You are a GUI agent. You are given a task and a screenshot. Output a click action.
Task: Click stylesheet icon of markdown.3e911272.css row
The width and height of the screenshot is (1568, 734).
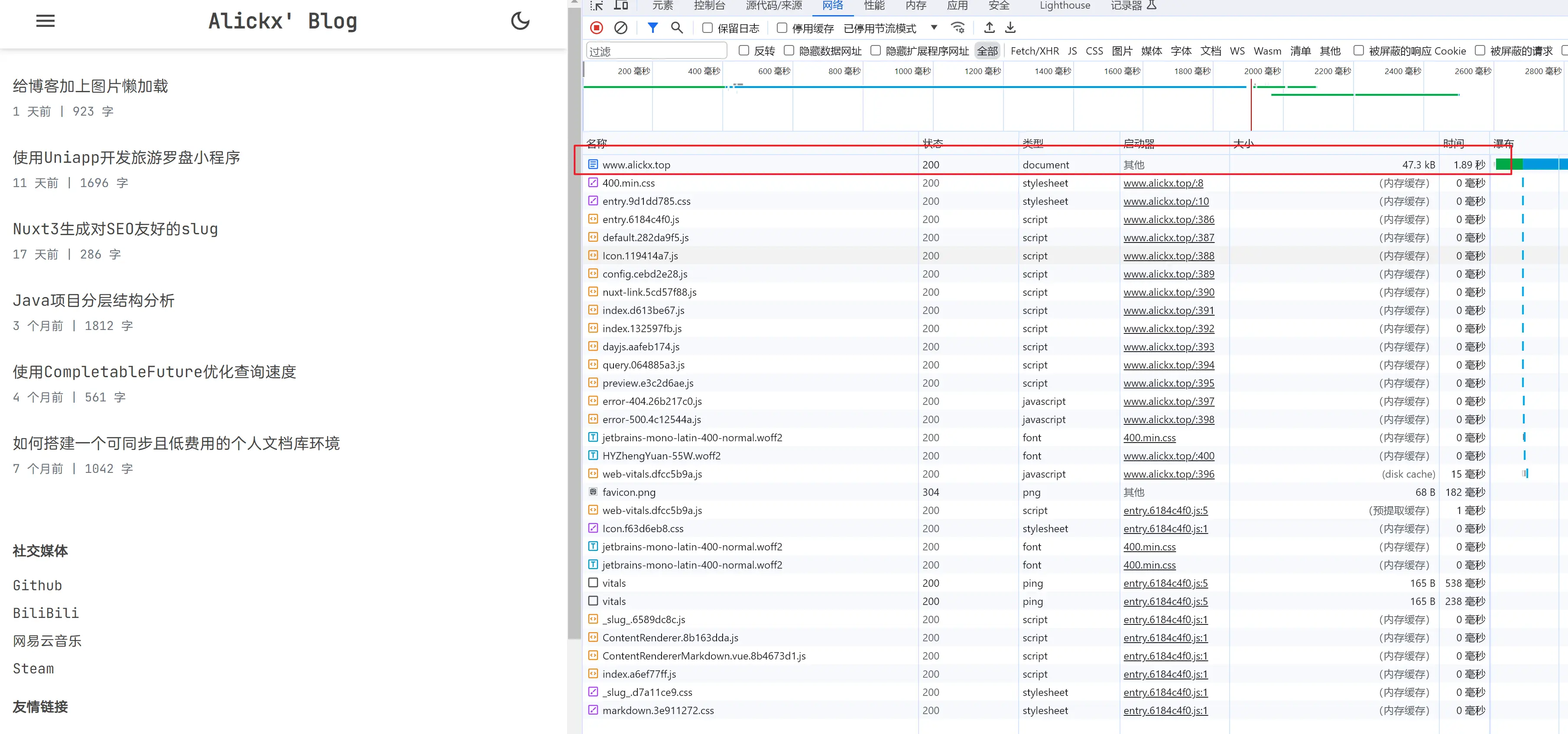(593, 710)
